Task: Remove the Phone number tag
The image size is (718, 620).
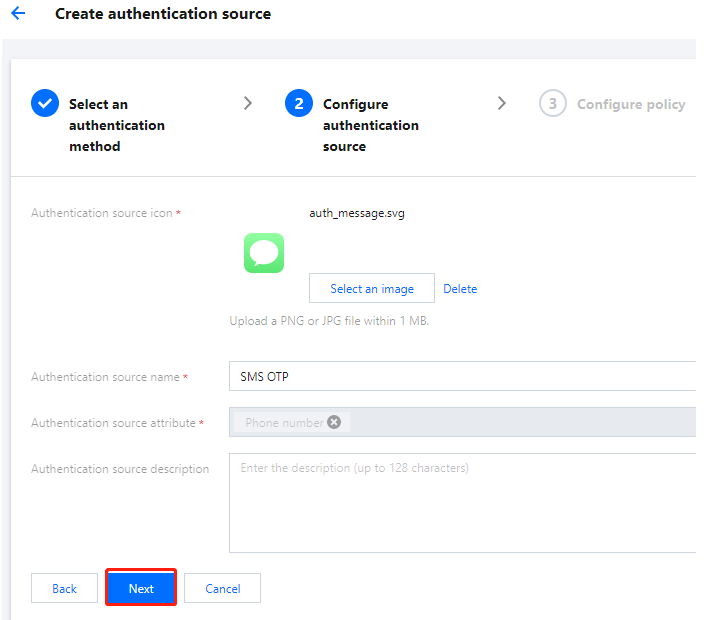Action: click(334, 422)
